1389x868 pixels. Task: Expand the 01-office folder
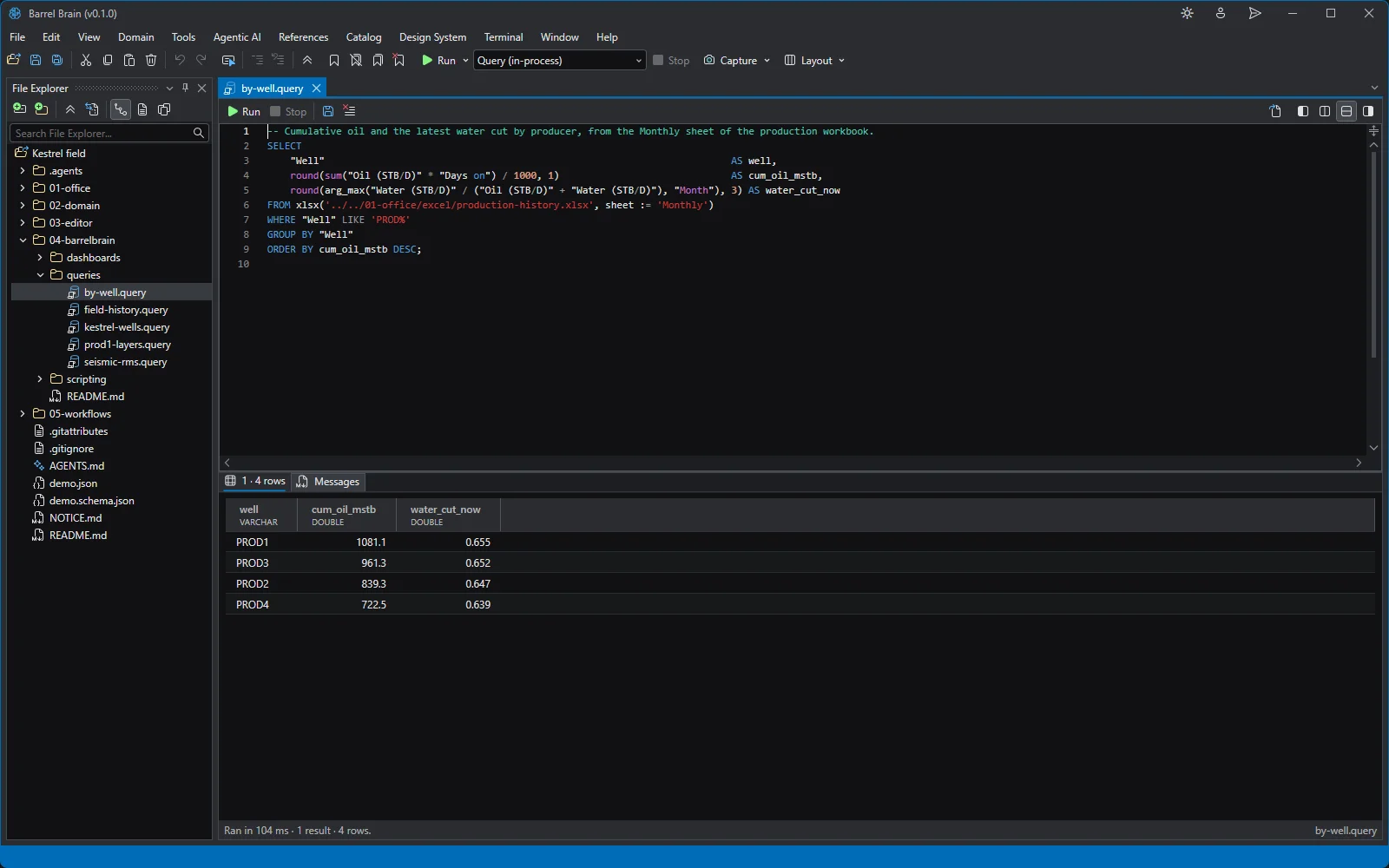tap(23, 188)
